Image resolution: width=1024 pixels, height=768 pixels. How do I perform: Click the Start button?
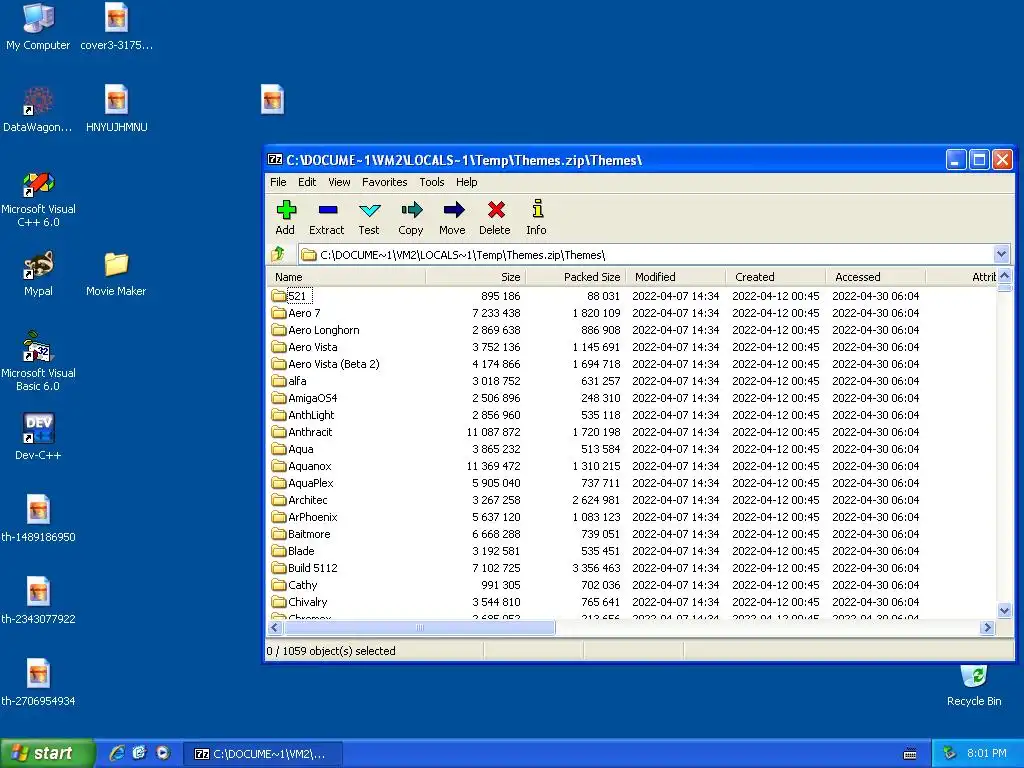pyautogui.click(x=47, y=754)
